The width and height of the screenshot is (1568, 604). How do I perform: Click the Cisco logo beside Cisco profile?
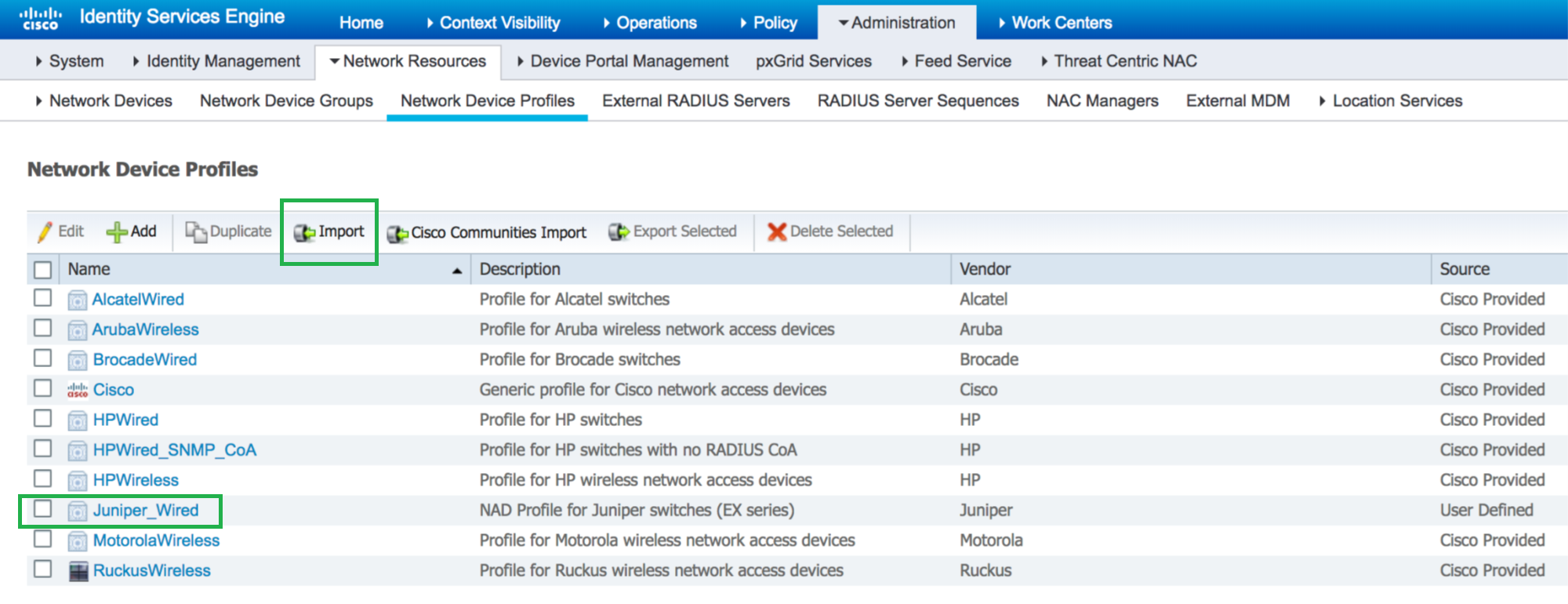[78, 390]
